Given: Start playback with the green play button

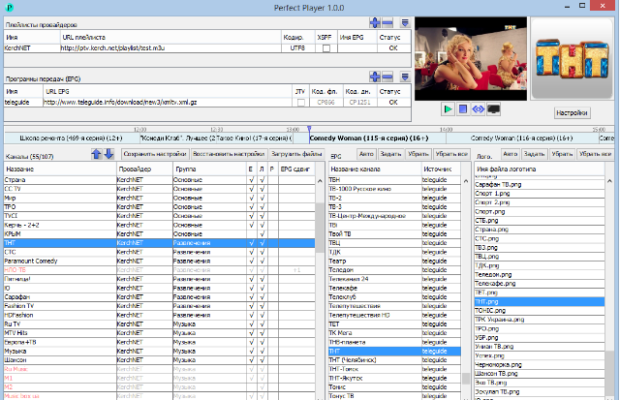Looking at the screenshot, I should [x=448, y=109].
